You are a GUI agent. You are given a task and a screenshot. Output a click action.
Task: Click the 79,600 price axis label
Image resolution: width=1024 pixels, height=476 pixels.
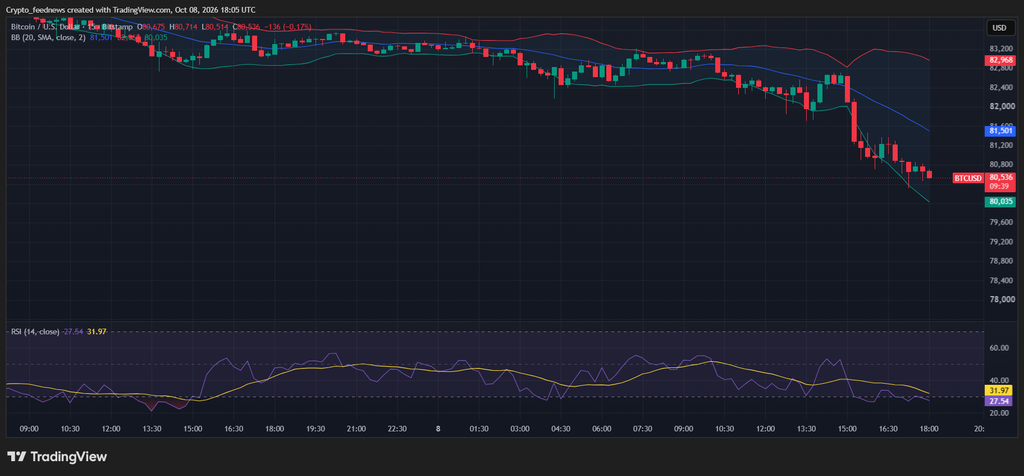pyautogui.click(x=1001, y=223)
